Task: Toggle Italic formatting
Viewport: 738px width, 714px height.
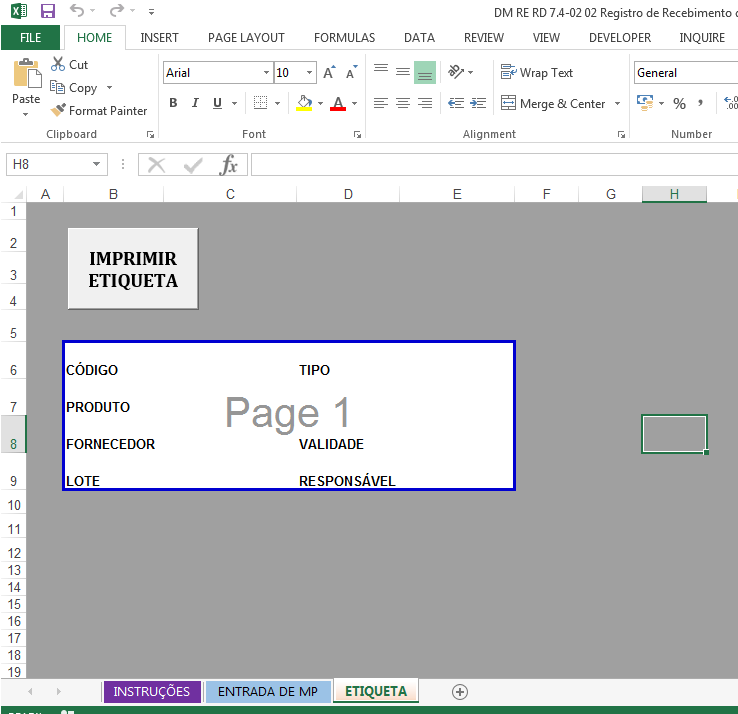Action: (x=195, y=103)
